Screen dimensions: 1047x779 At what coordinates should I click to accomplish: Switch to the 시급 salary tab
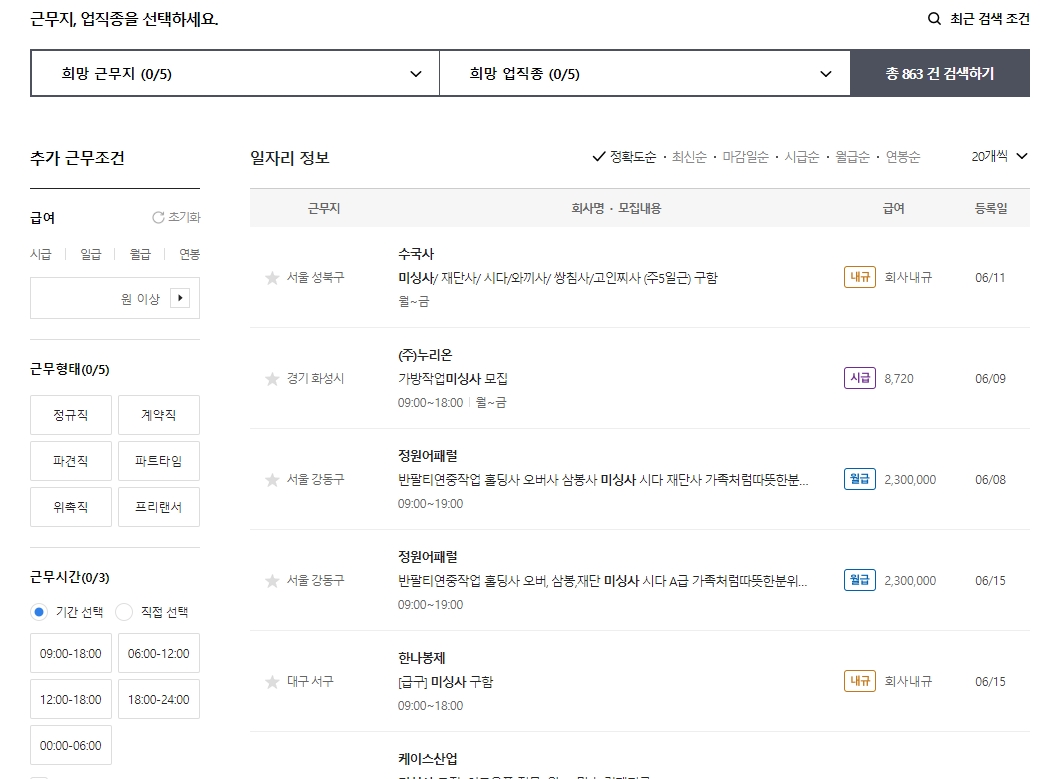click(x=40, y=254)
